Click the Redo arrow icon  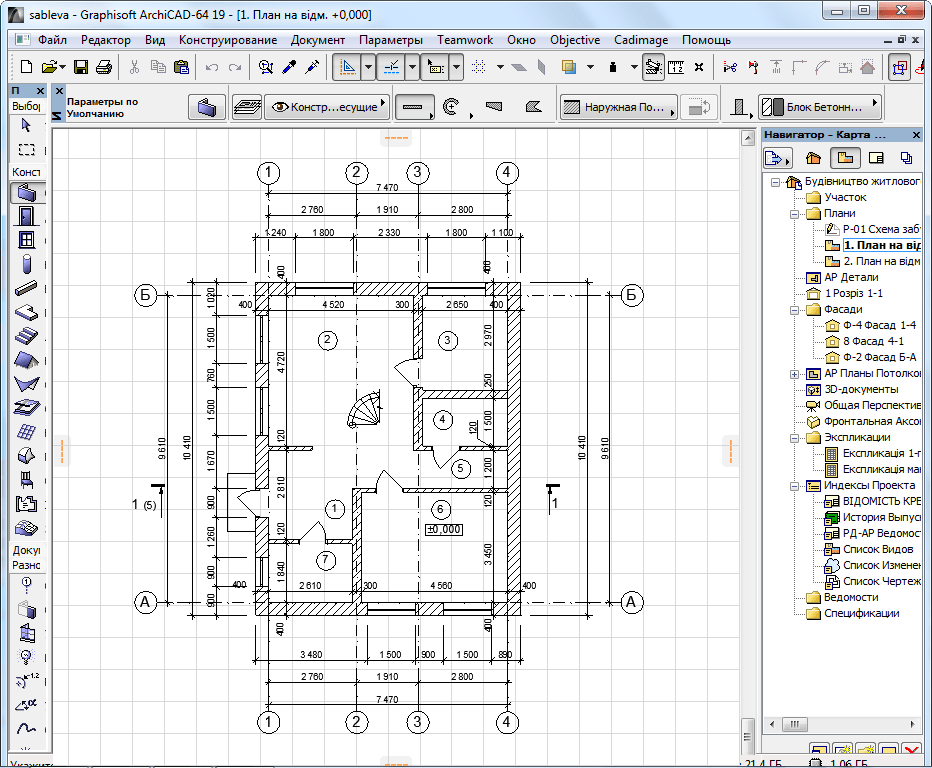(235, 67)
